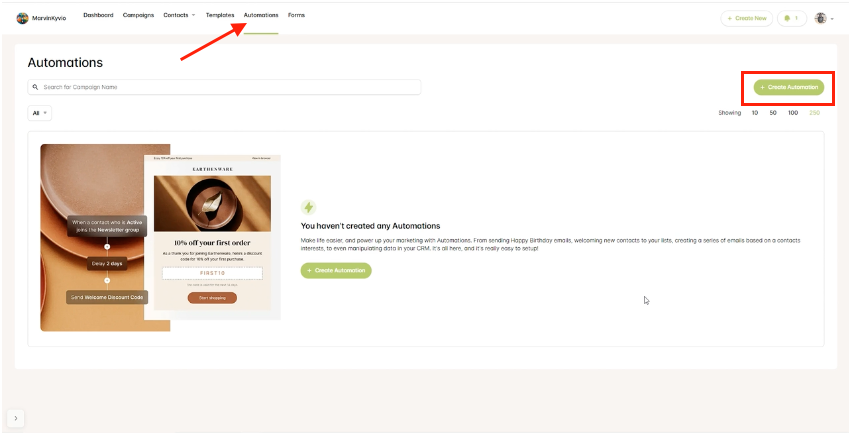
Task: Click the email automation preview image
Action: tap(160, 237)
